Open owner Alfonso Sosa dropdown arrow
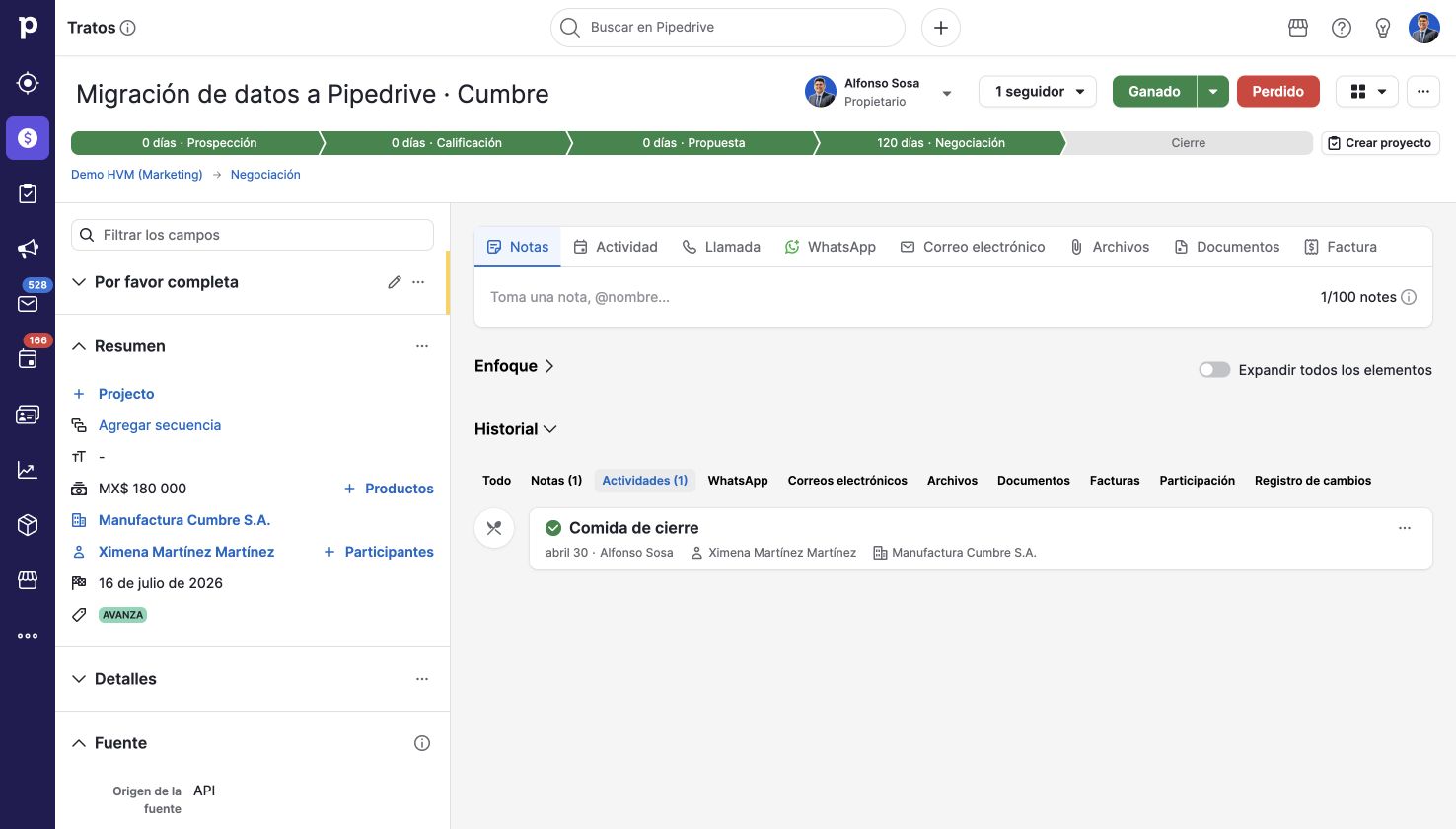The image size is (1456, 829). (947, 94)
